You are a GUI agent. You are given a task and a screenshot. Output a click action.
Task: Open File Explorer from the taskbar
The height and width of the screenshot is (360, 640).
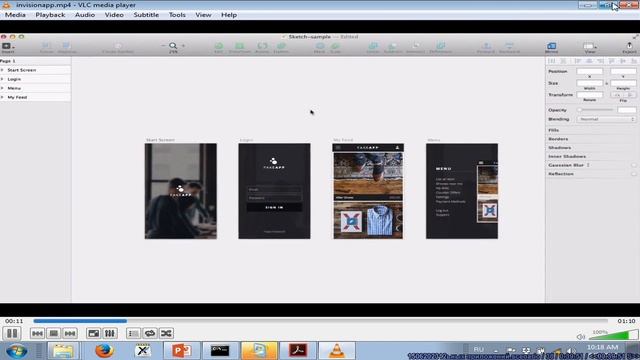(x=63, y=351)
